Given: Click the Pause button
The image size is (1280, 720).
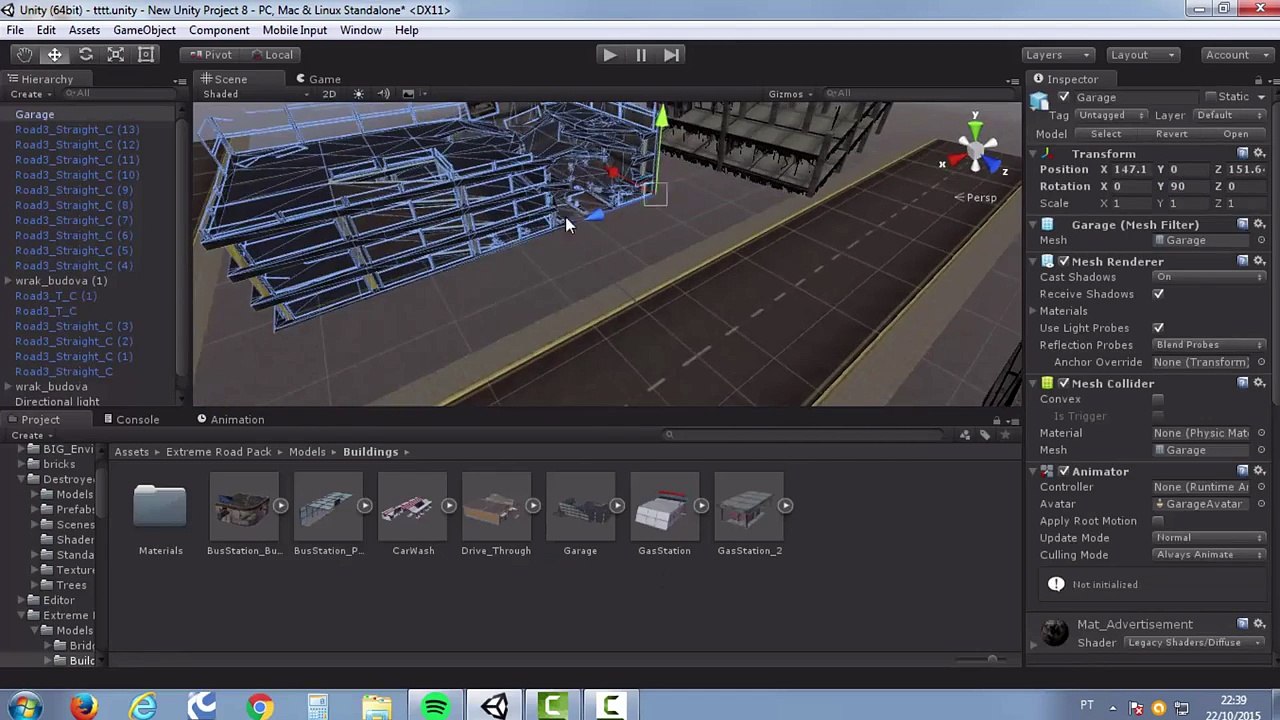Looking at the screenshot, I should pyautogui.click(x=640, y=55).
